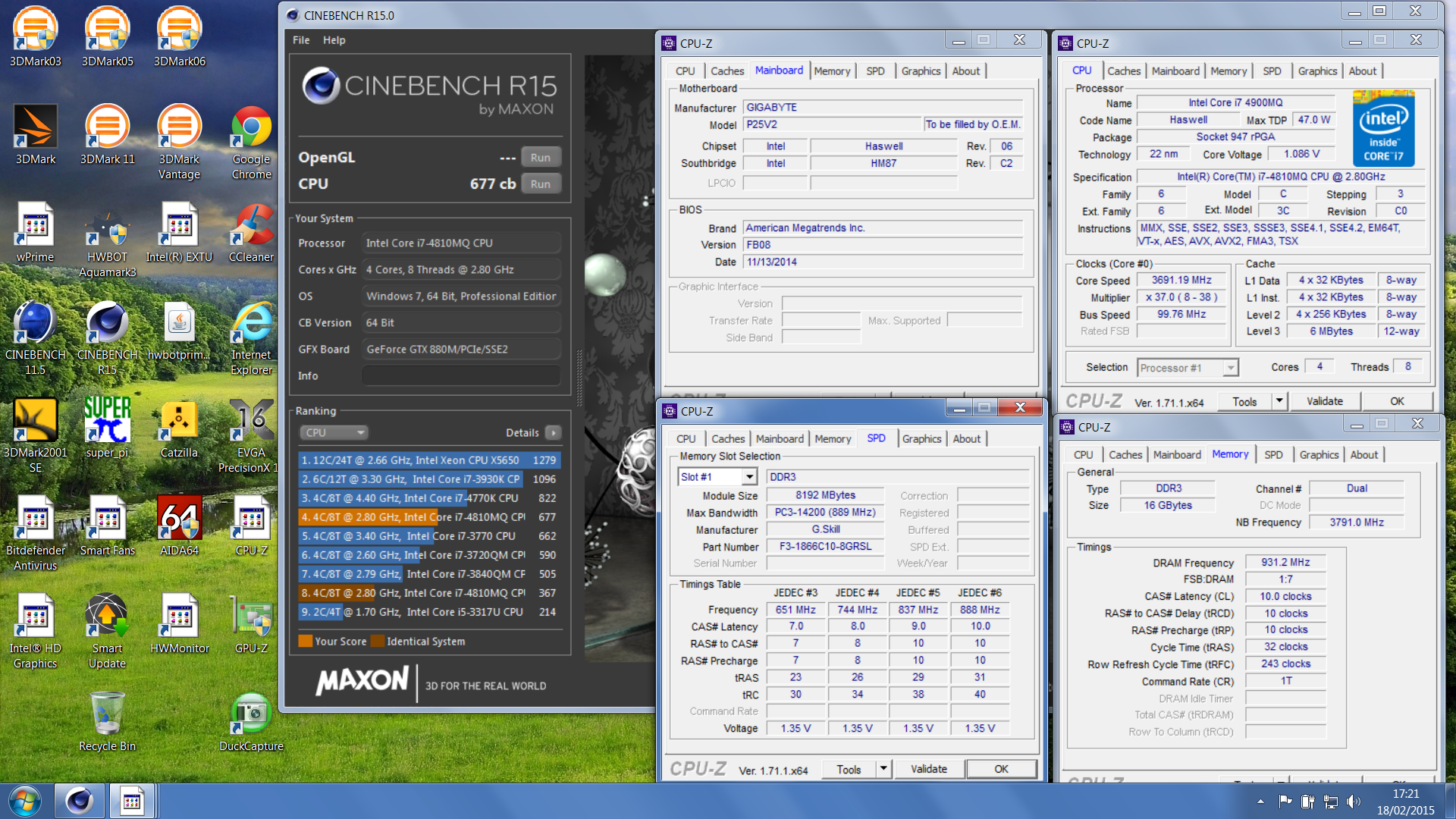Click Validate in SPD CPU-Z window
The width and height of the screenshot is (1456, 819).
point(928,769)
